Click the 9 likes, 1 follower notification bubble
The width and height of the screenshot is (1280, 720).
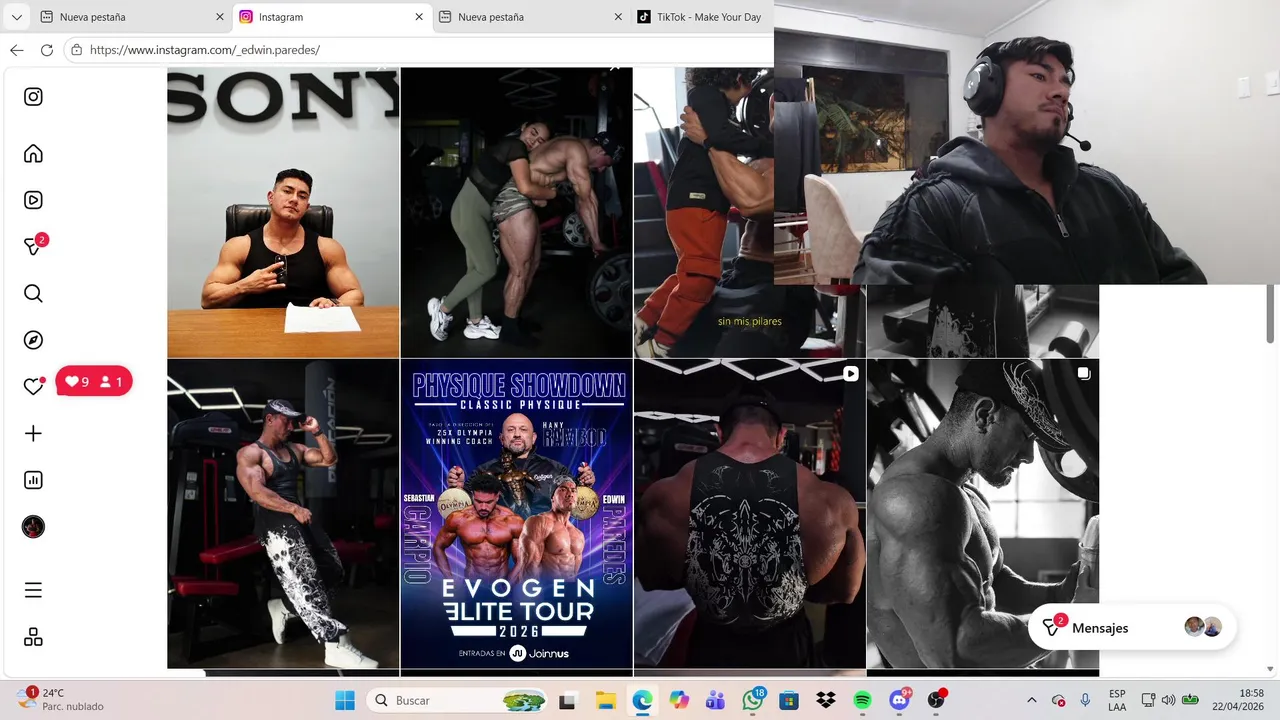[94, 381]
